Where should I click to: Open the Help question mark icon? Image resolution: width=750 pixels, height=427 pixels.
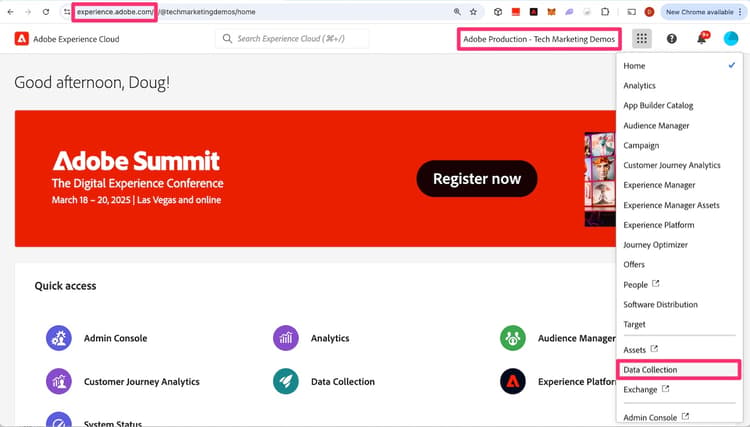pyautogui.click(x=672, y=39)
